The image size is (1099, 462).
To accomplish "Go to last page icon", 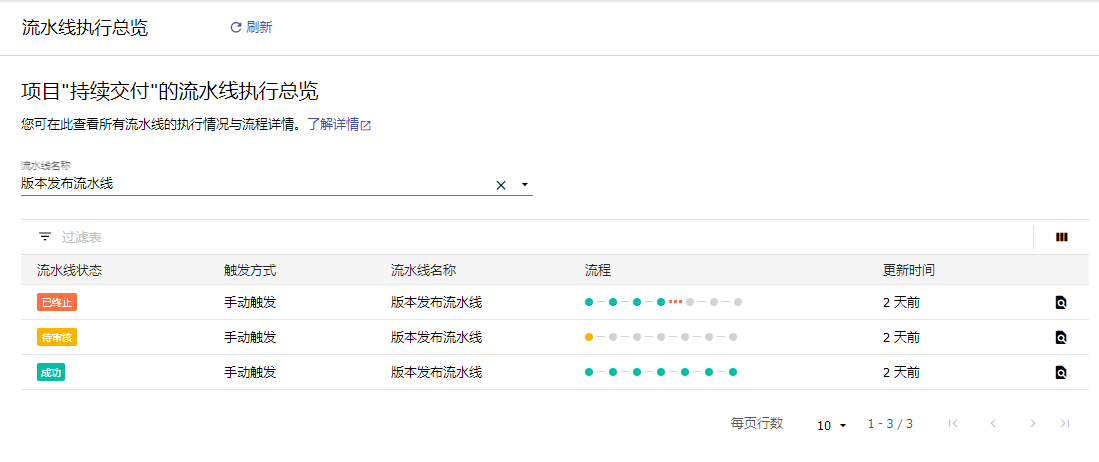I will click(1065, 423).
